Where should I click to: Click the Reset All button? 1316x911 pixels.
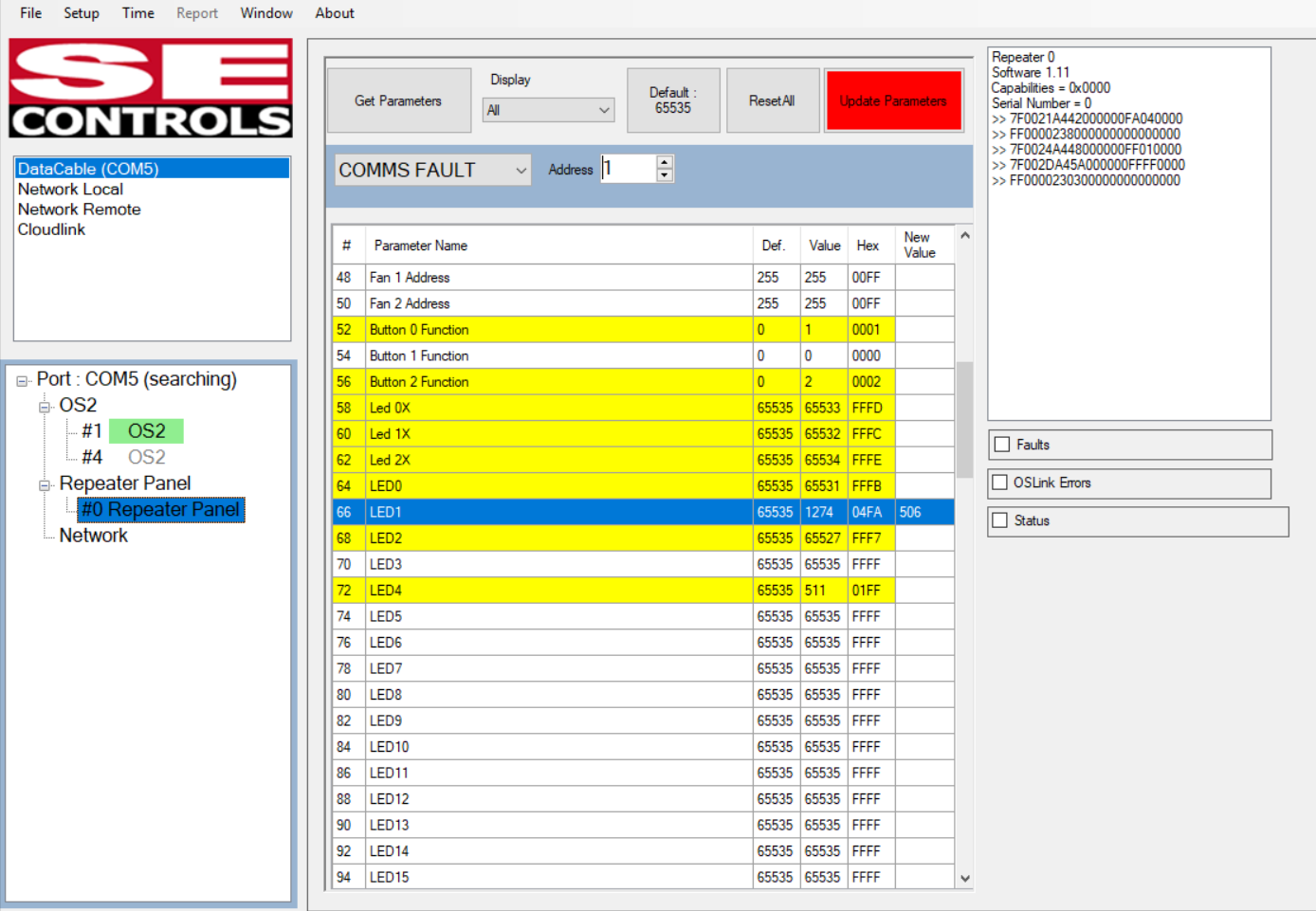(x=772, y=100)
